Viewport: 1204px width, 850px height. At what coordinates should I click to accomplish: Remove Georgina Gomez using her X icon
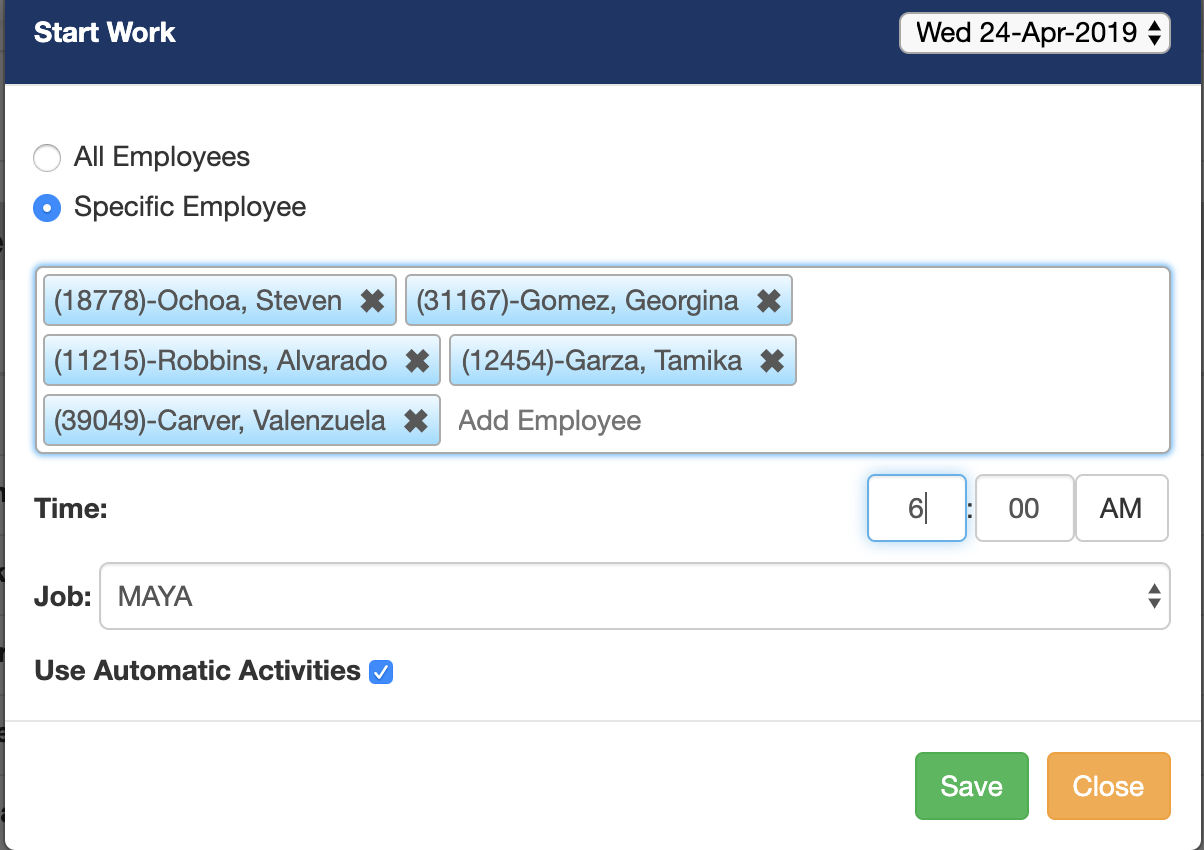pos(768,300)
